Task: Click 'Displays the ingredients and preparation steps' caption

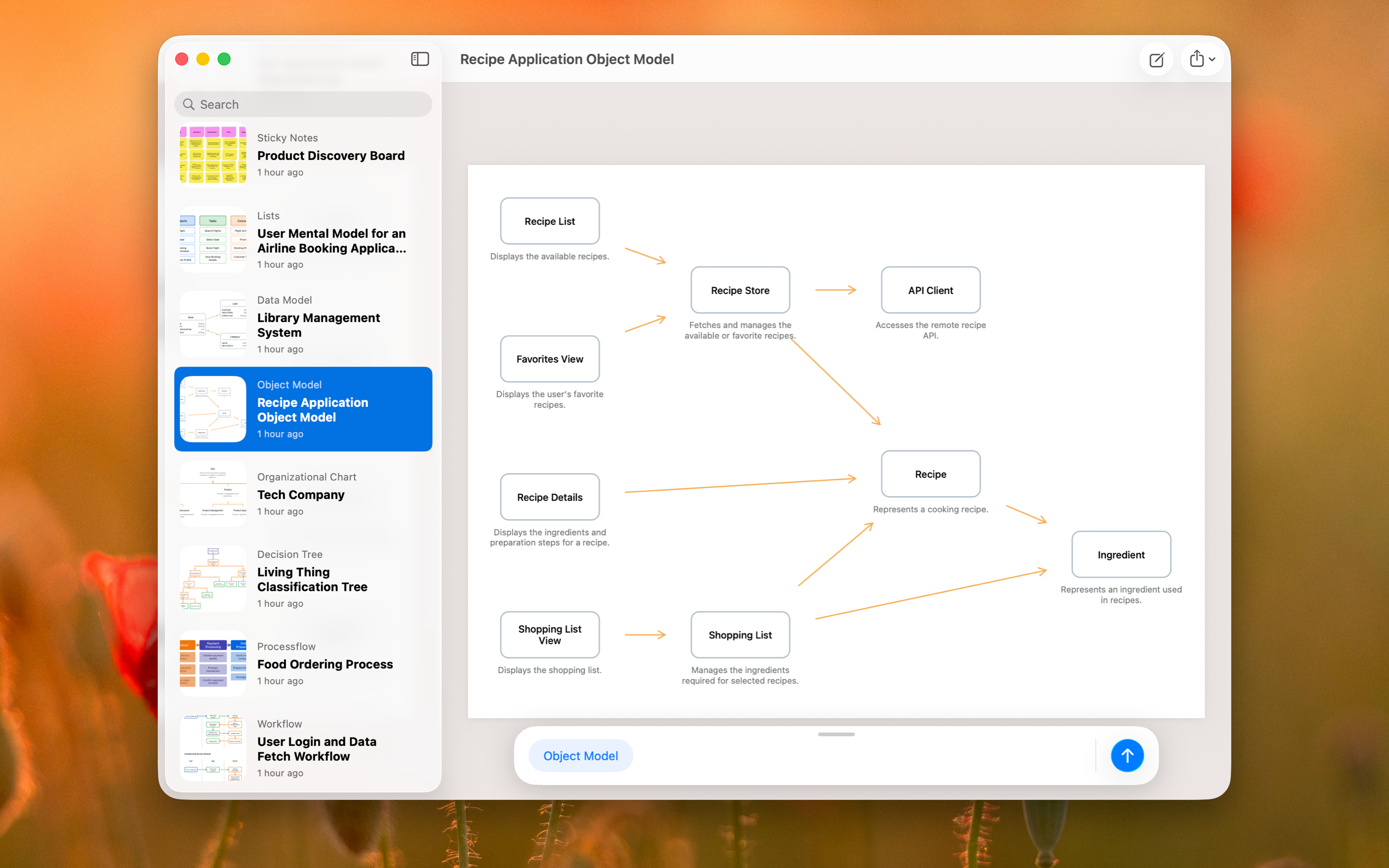Action: 549,537
